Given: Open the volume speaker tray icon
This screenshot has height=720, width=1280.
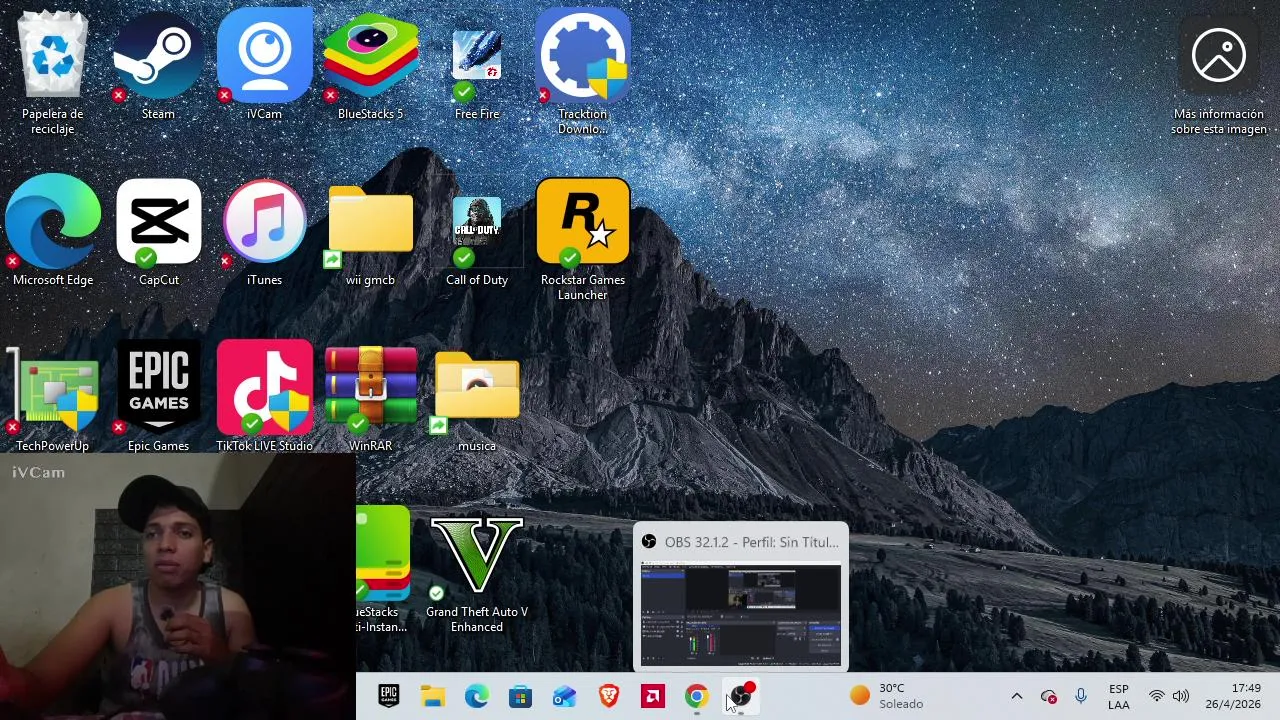Looking at the screenshot, I should (1181, 696).
